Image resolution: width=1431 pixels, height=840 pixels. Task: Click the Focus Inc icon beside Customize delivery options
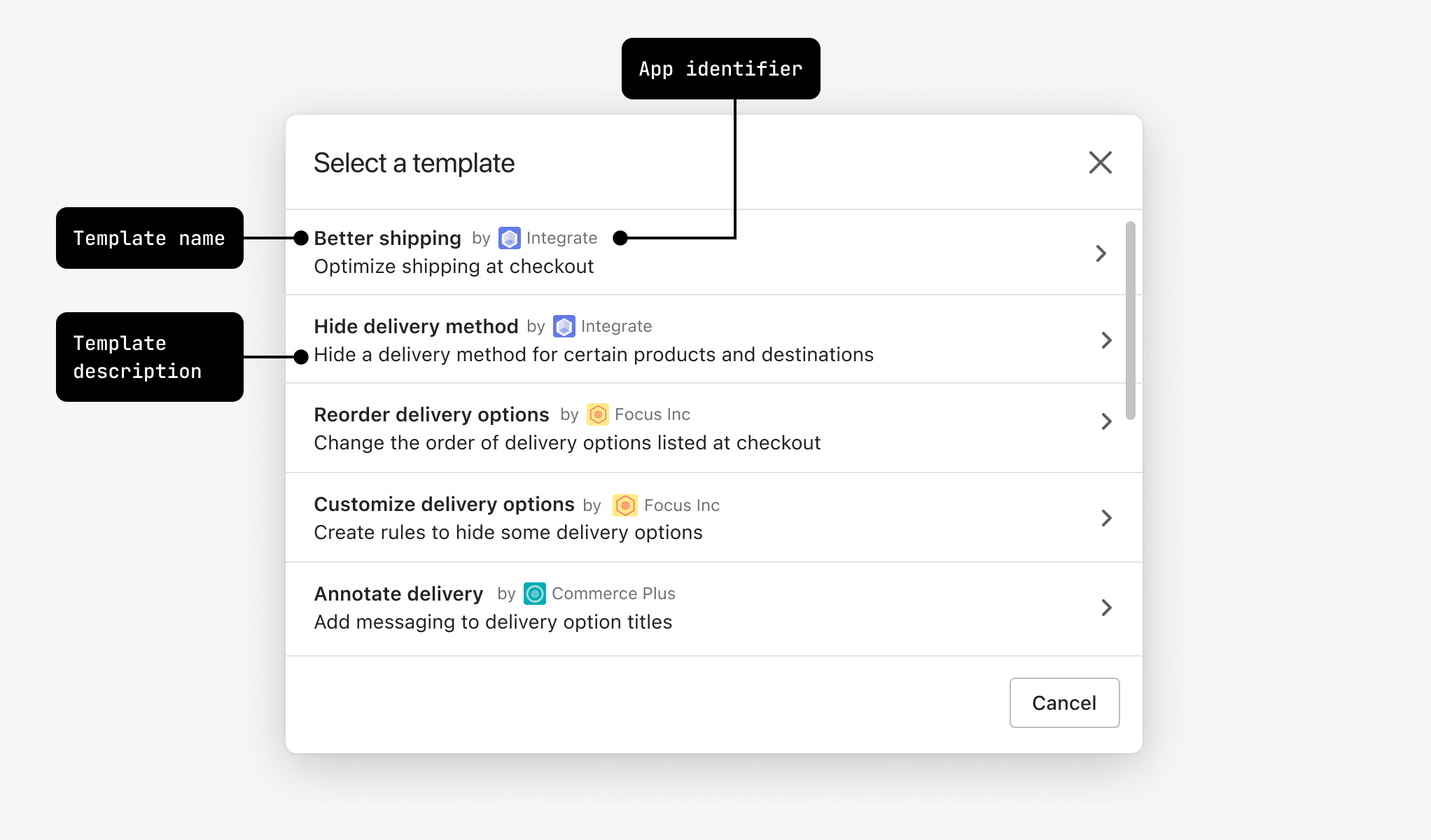coord(625,505)
